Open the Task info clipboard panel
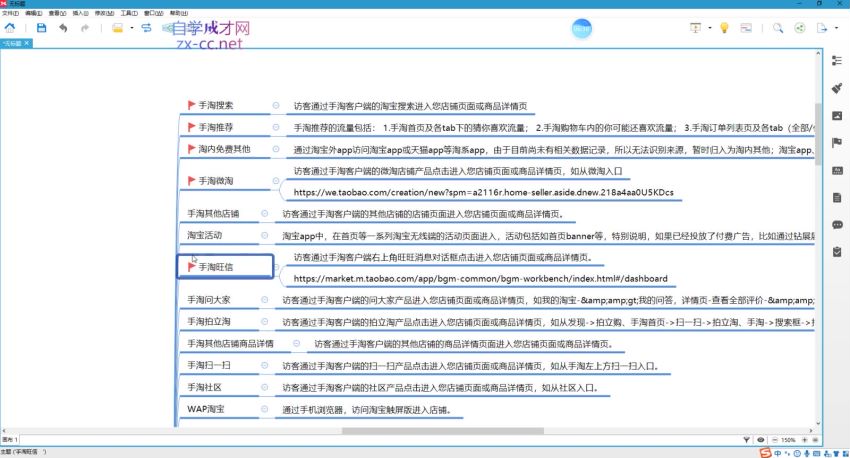Viewport: 850px width, 458px height. click(837, 251)
